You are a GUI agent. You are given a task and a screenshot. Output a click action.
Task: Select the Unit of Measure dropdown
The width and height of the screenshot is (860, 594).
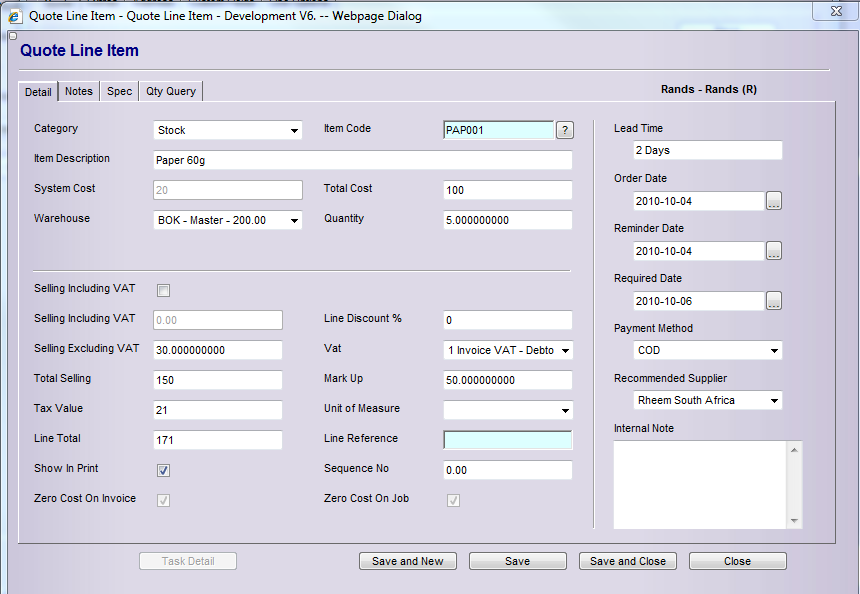(508, 410)
